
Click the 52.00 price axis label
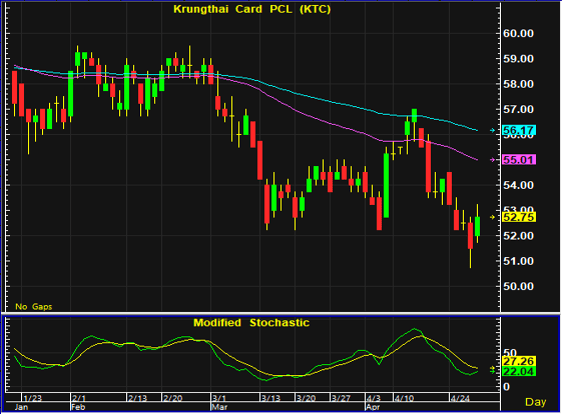(x=518, y=236)
